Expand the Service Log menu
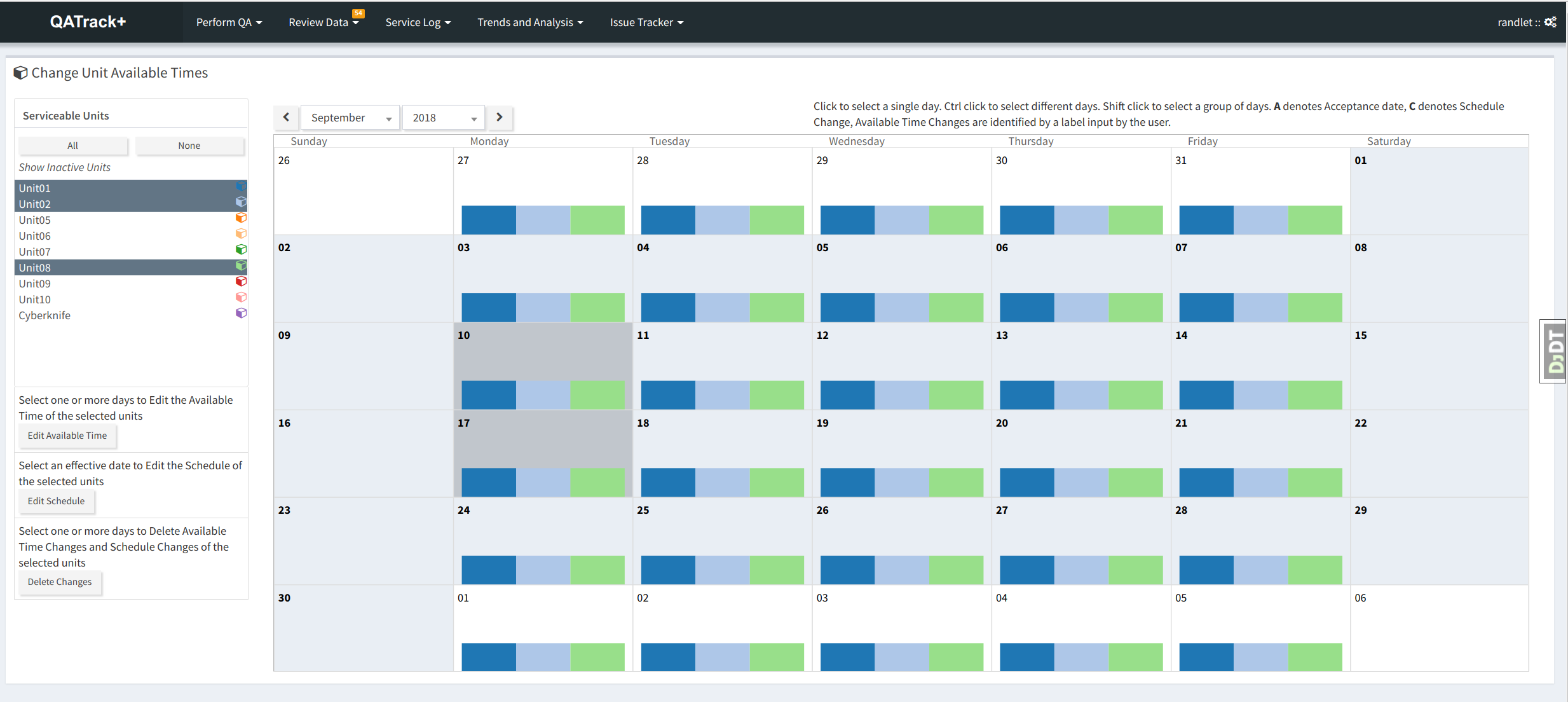The width and height of the screenshot is (1568, 702). pyautogui.click(x=418, y=22)
